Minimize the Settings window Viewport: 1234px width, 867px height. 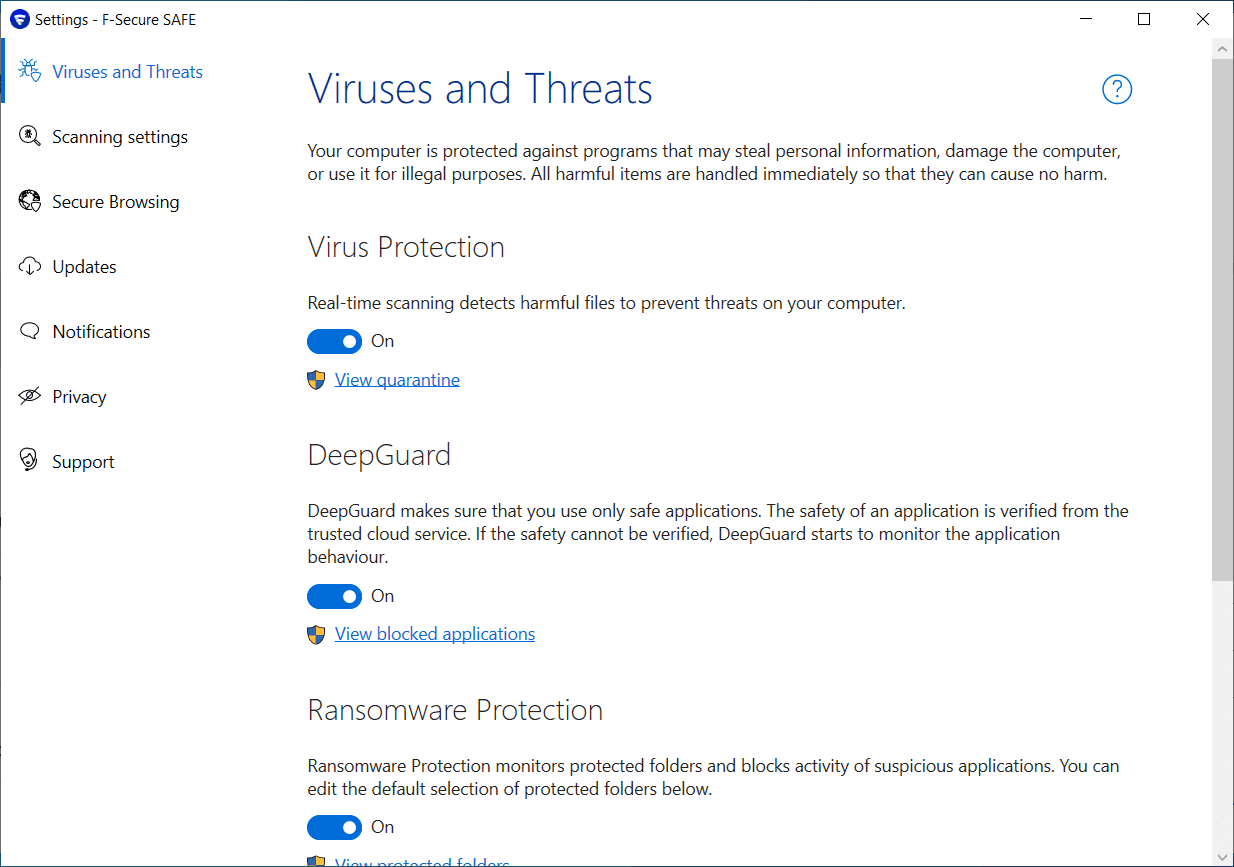(1085, 19)
